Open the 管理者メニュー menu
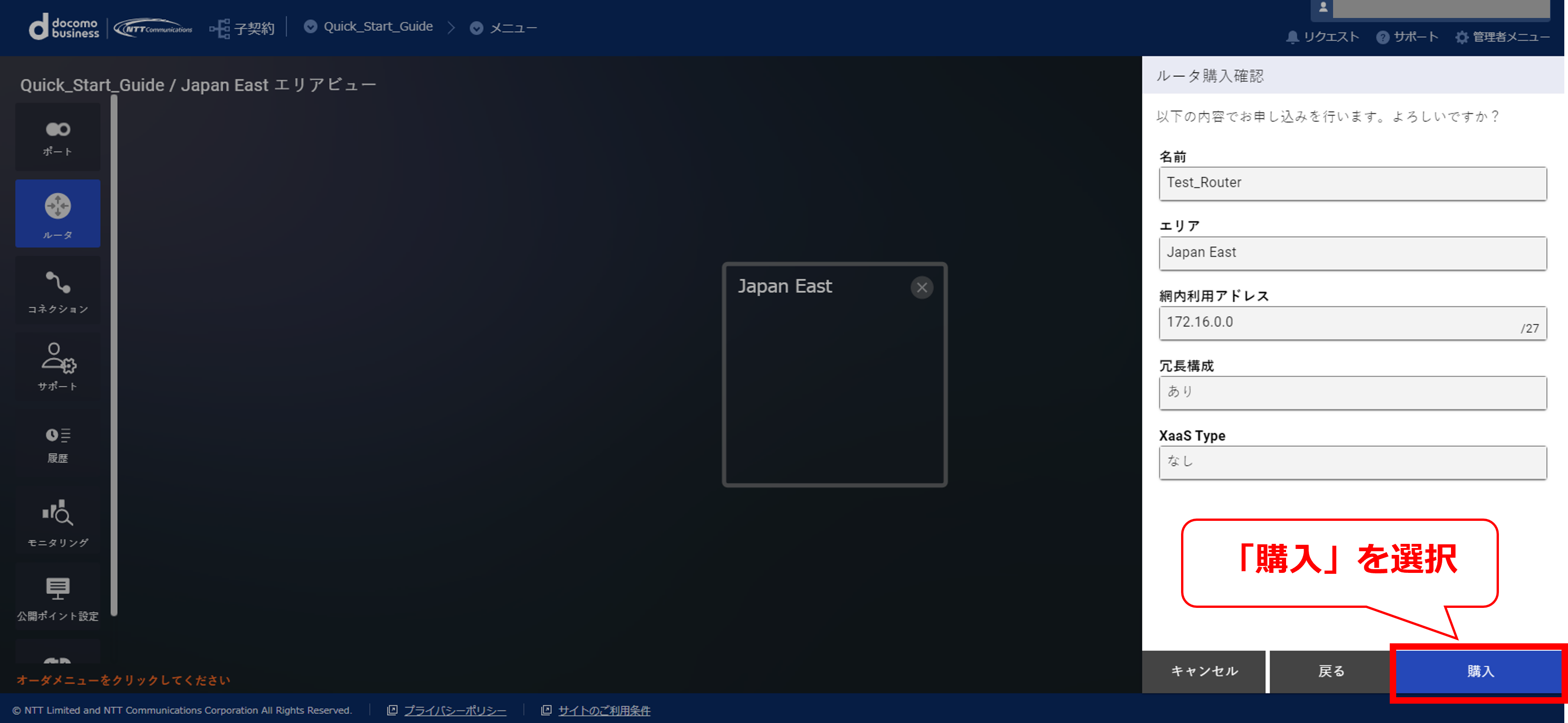This screenshot has width=1568, height=723. click(1511, 37)
